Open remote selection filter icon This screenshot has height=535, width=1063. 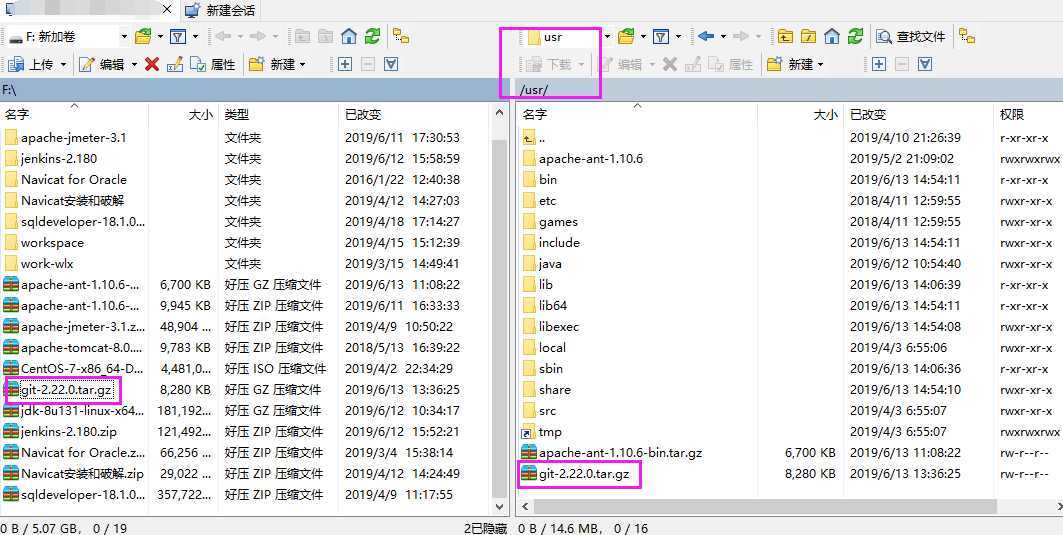tap(925, 64)
